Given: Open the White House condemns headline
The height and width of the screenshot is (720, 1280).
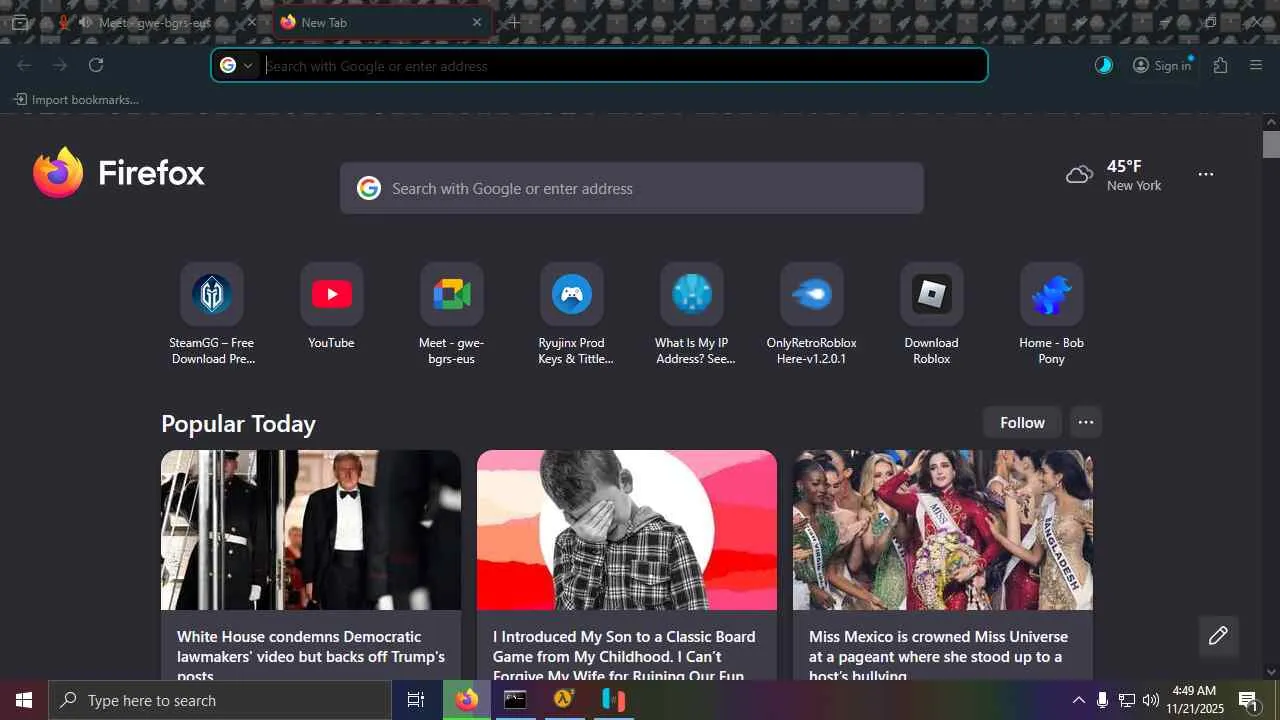Looking at the screenshot, I should click(311, 655).
